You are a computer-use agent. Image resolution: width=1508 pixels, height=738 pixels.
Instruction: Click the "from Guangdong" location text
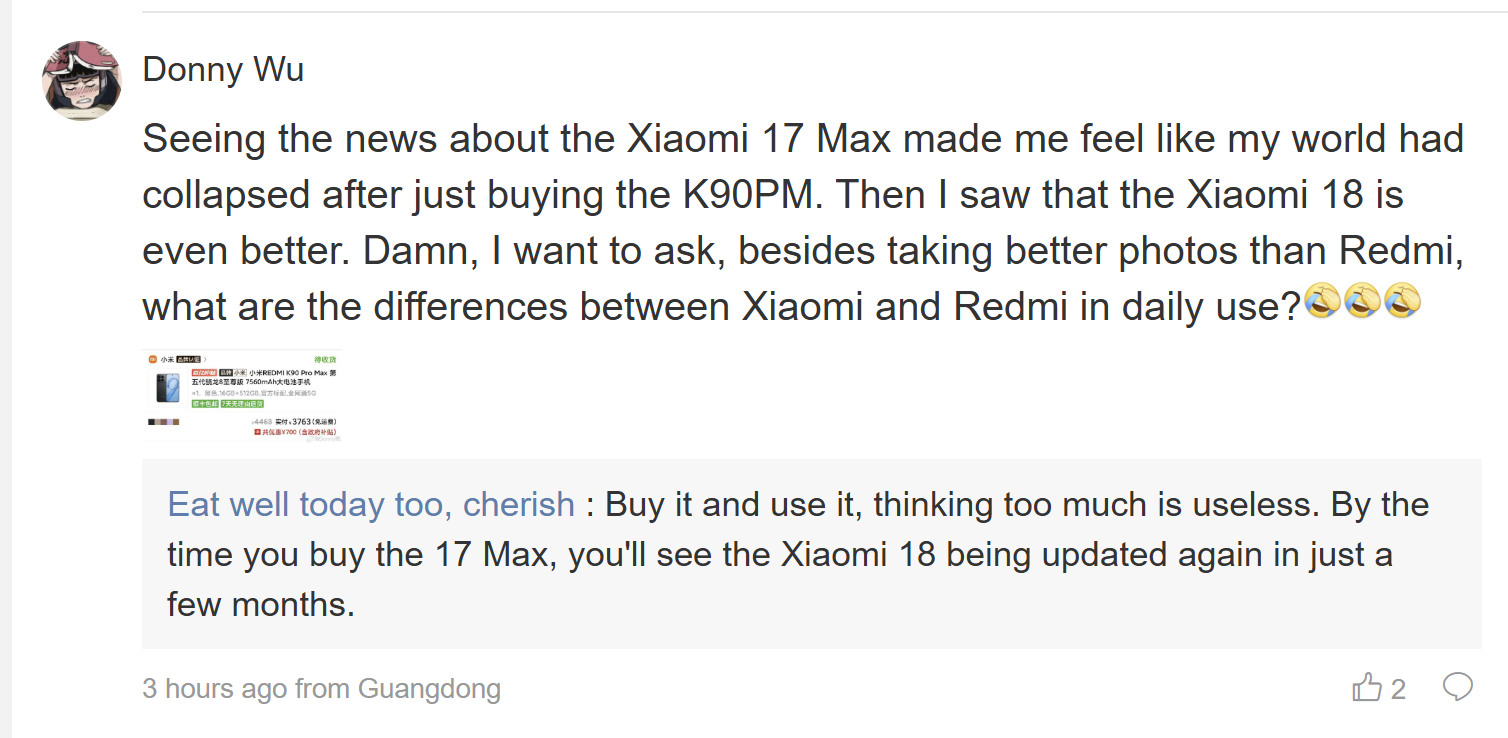pyautogui.click(x=428, y=689)
